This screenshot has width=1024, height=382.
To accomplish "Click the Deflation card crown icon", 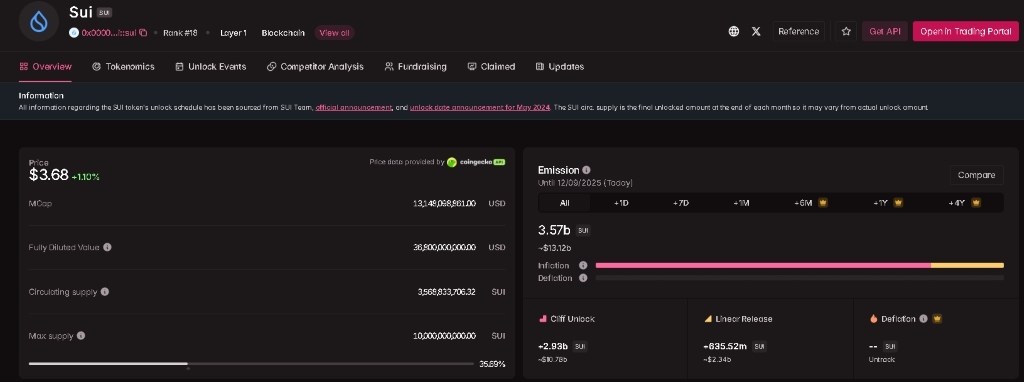I will pyautogui.click(x=938, y=319).
